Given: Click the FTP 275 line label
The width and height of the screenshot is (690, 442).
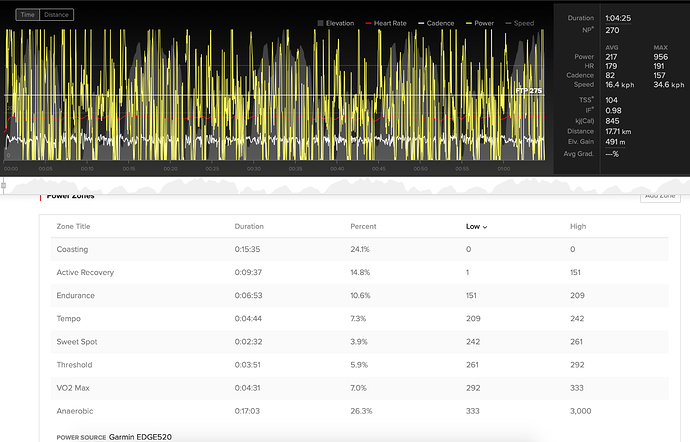Looking at the screenshot, I should point(529,90).
